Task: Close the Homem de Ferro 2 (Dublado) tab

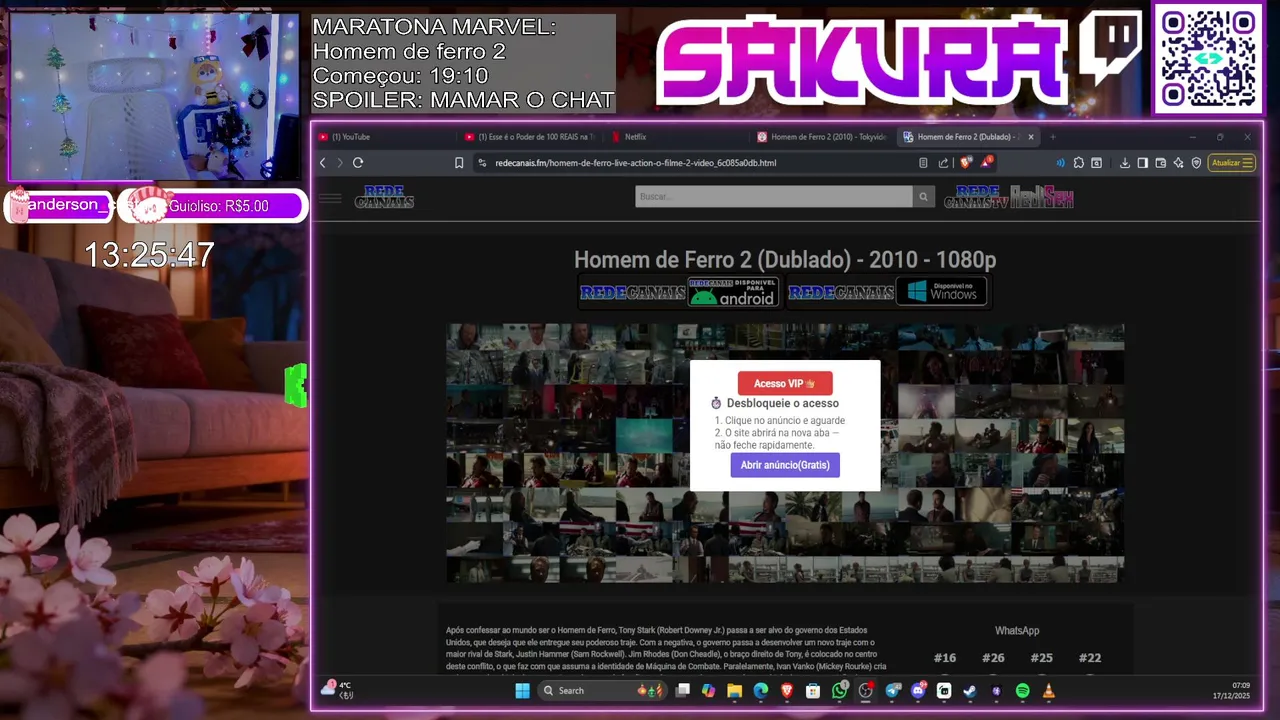Action: point(1031,137)
